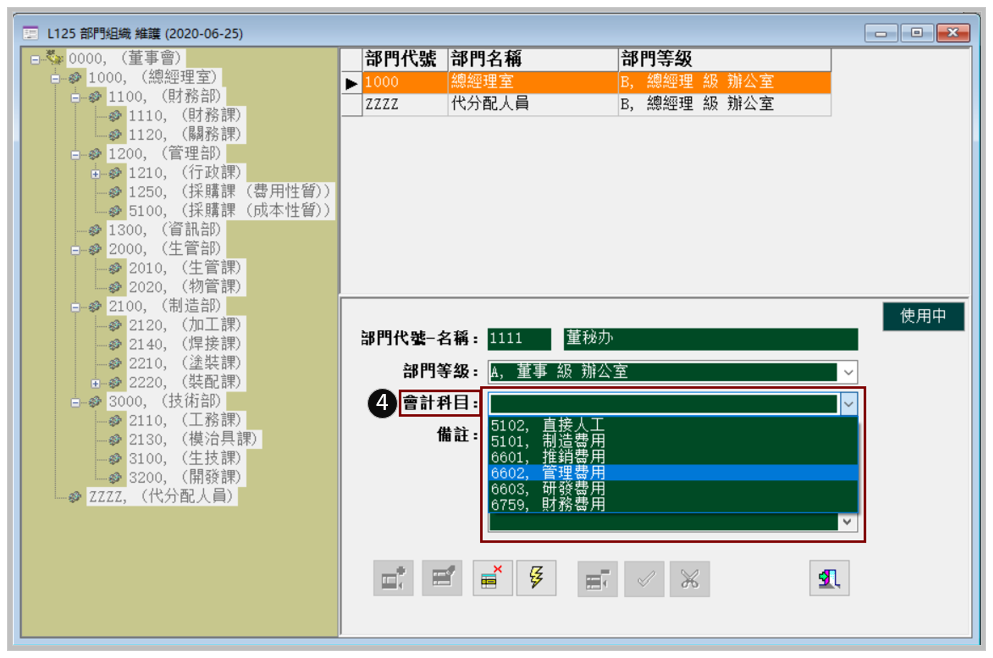Click the lightning bolt refresh icon

pyautogui.click(x=536, y=578)
